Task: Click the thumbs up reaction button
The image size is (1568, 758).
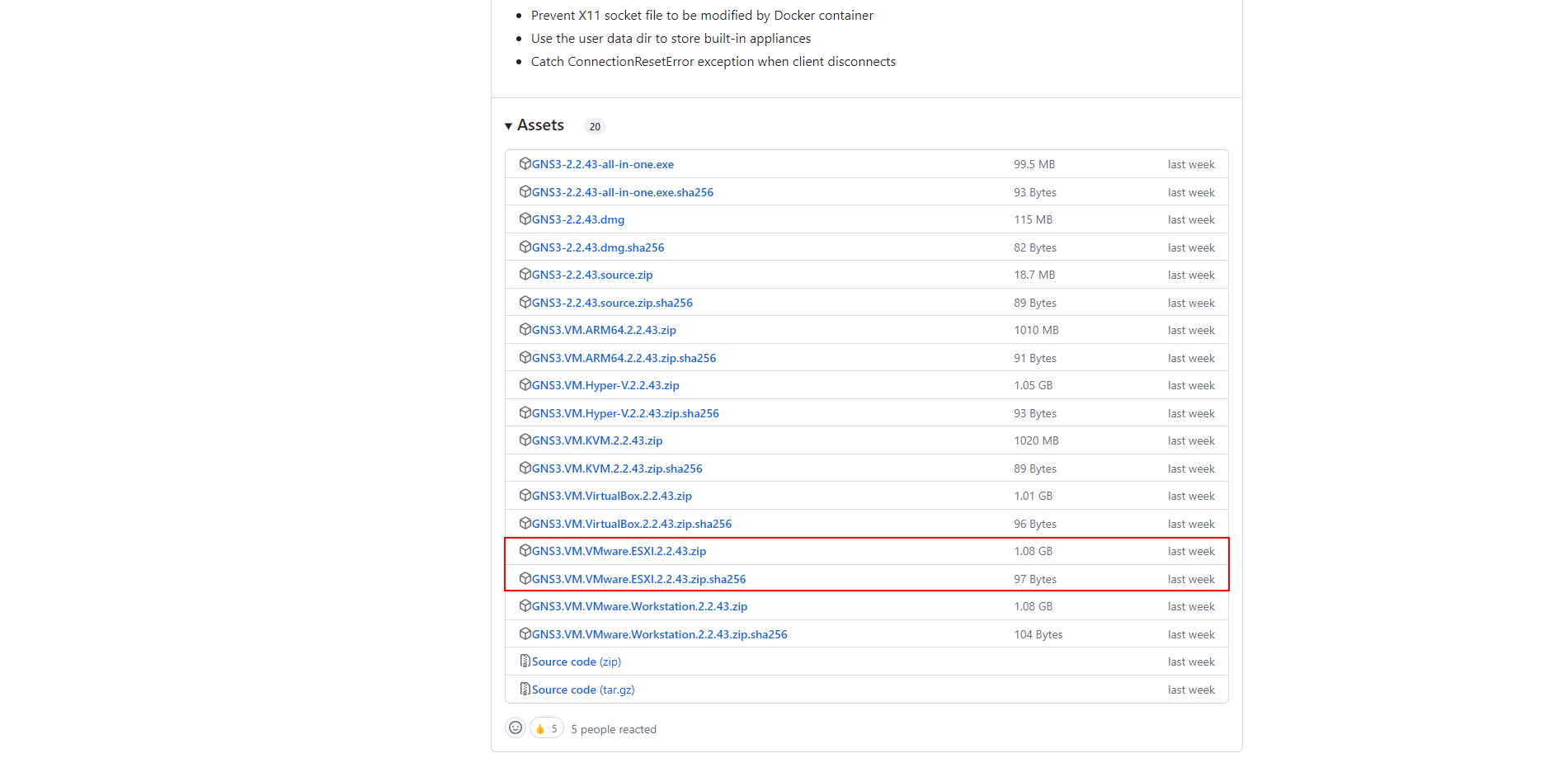Action: [x=546, y=729]
